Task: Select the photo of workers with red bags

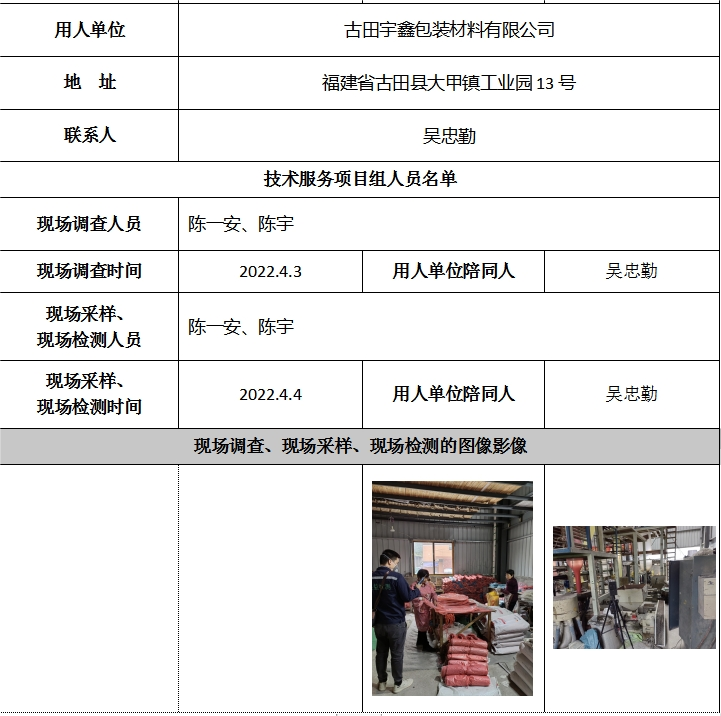Action: pos(452,588)
